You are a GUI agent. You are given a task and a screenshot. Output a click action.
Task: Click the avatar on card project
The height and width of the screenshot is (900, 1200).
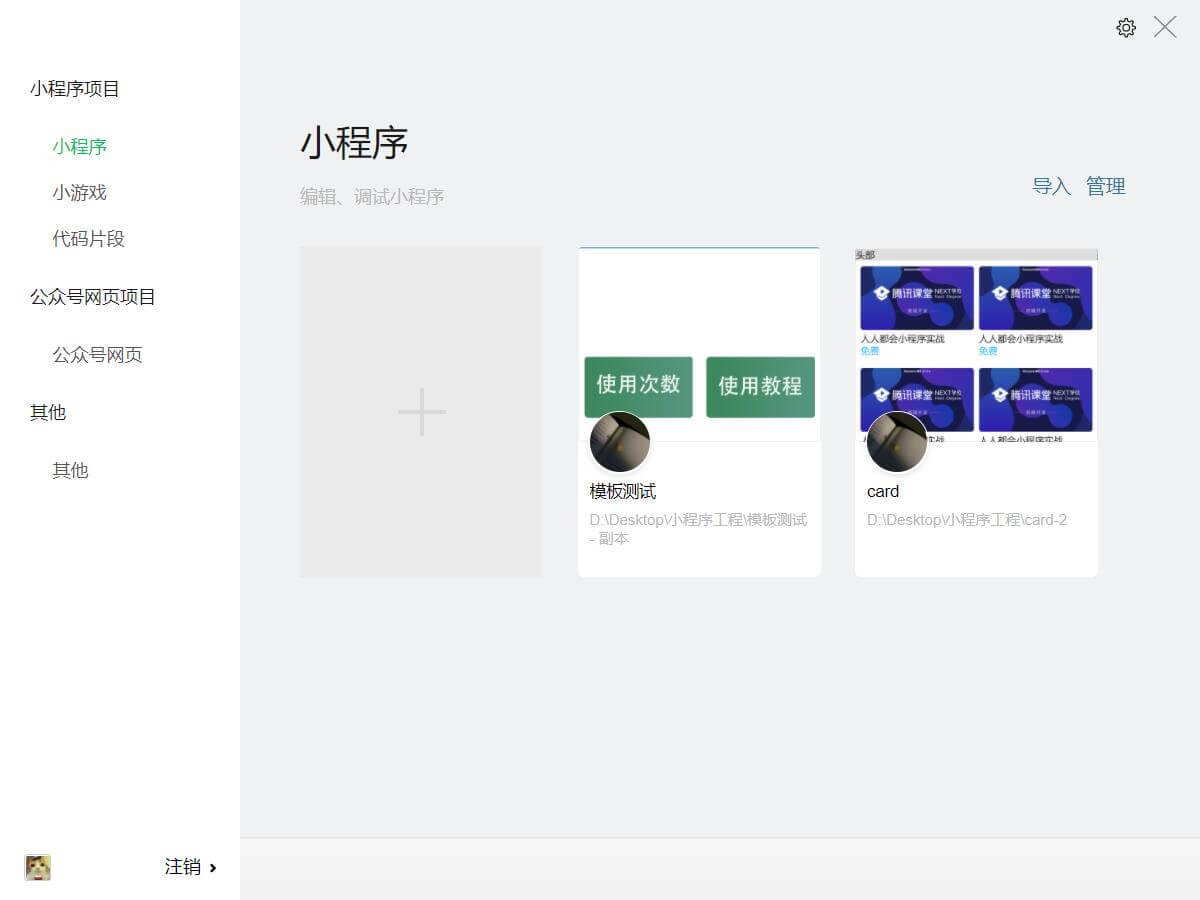896,442
